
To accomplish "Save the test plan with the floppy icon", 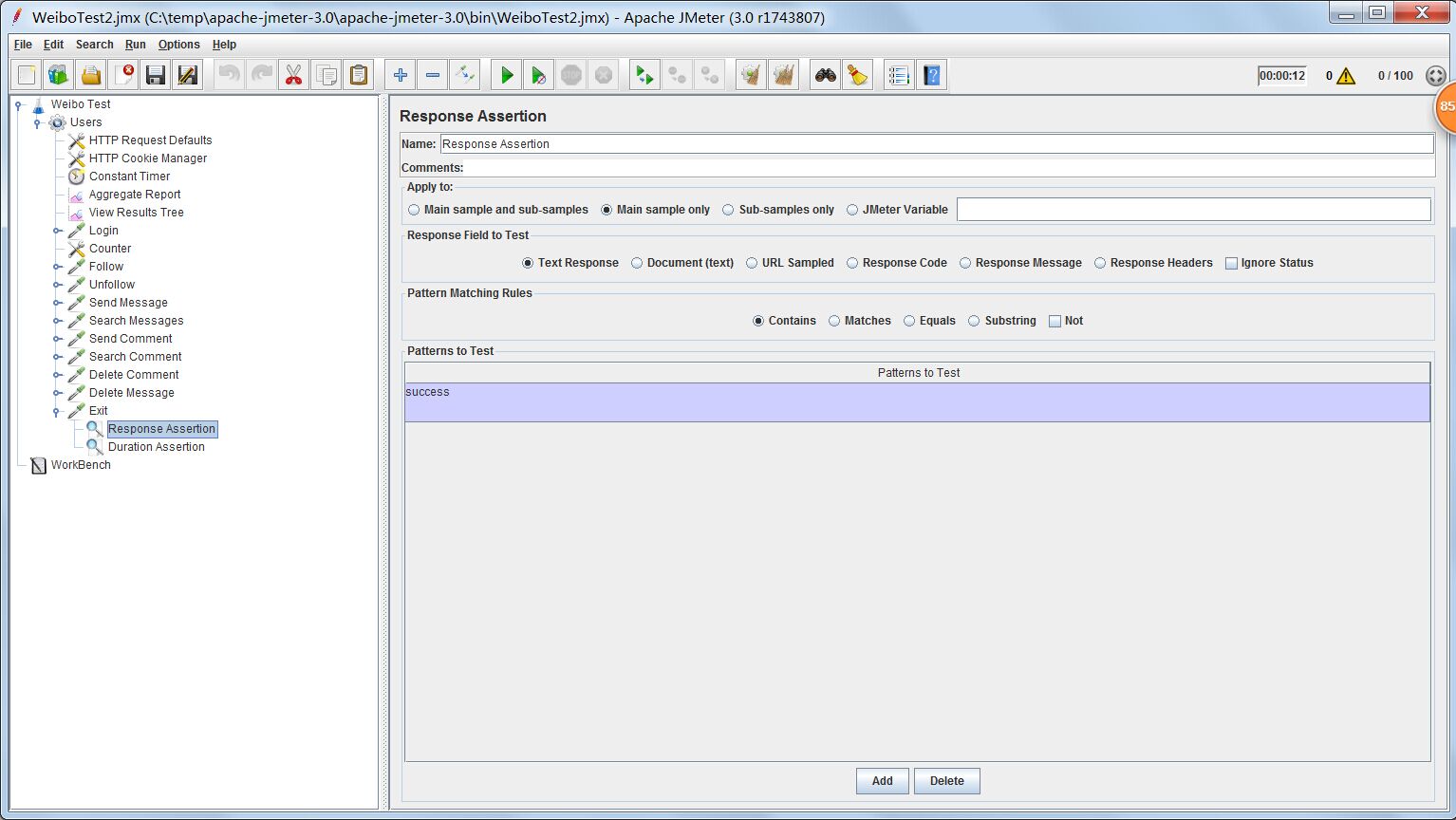I will point(156,75).
